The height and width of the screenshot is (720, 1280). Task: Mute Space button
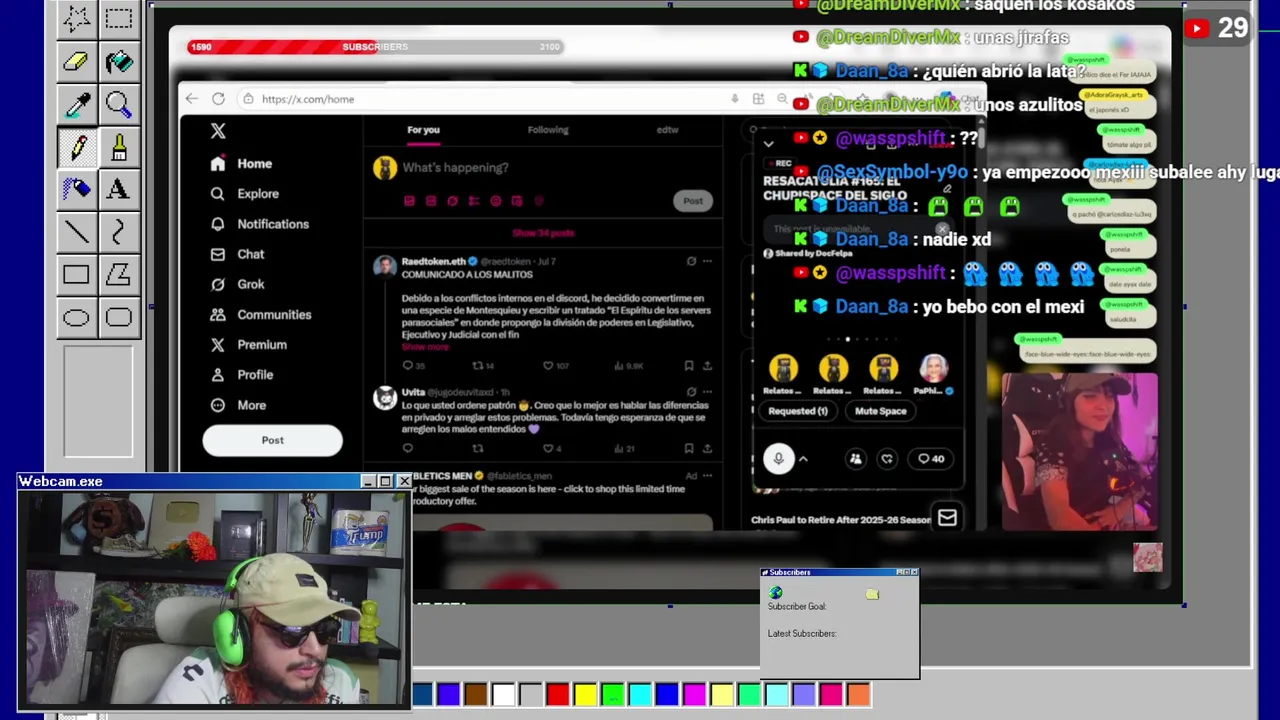(880, 411)
